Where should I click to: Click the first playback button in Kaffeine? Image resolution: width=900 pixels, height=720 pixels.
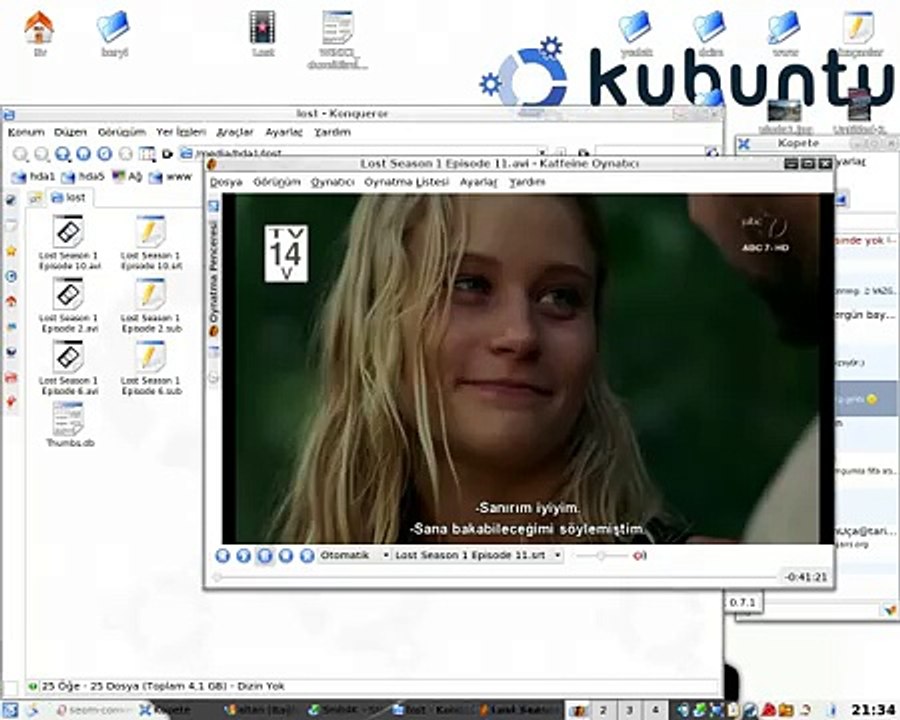223,555
